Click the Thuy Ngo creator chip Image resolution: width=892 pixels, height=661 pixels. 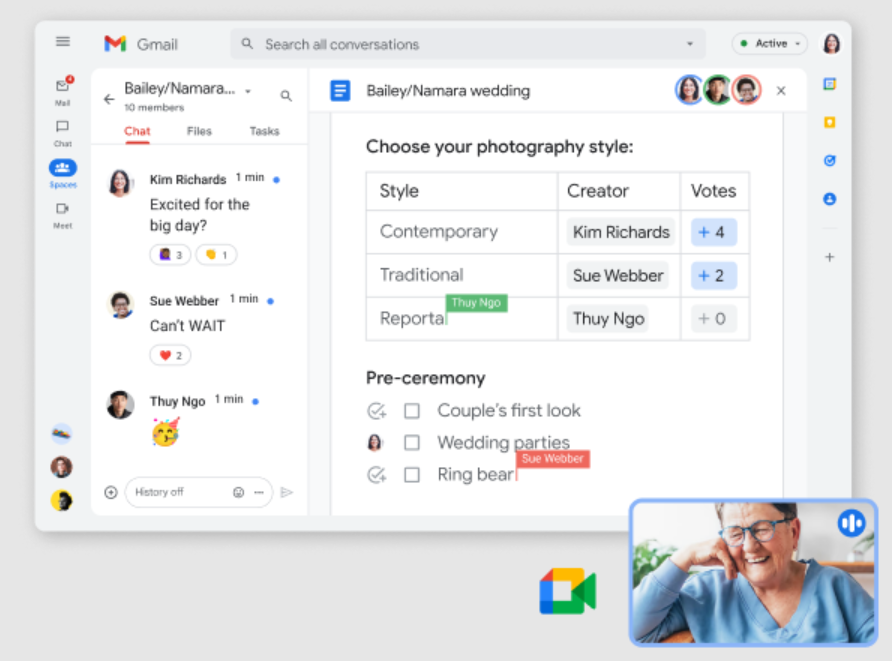[x=608, y=319]
